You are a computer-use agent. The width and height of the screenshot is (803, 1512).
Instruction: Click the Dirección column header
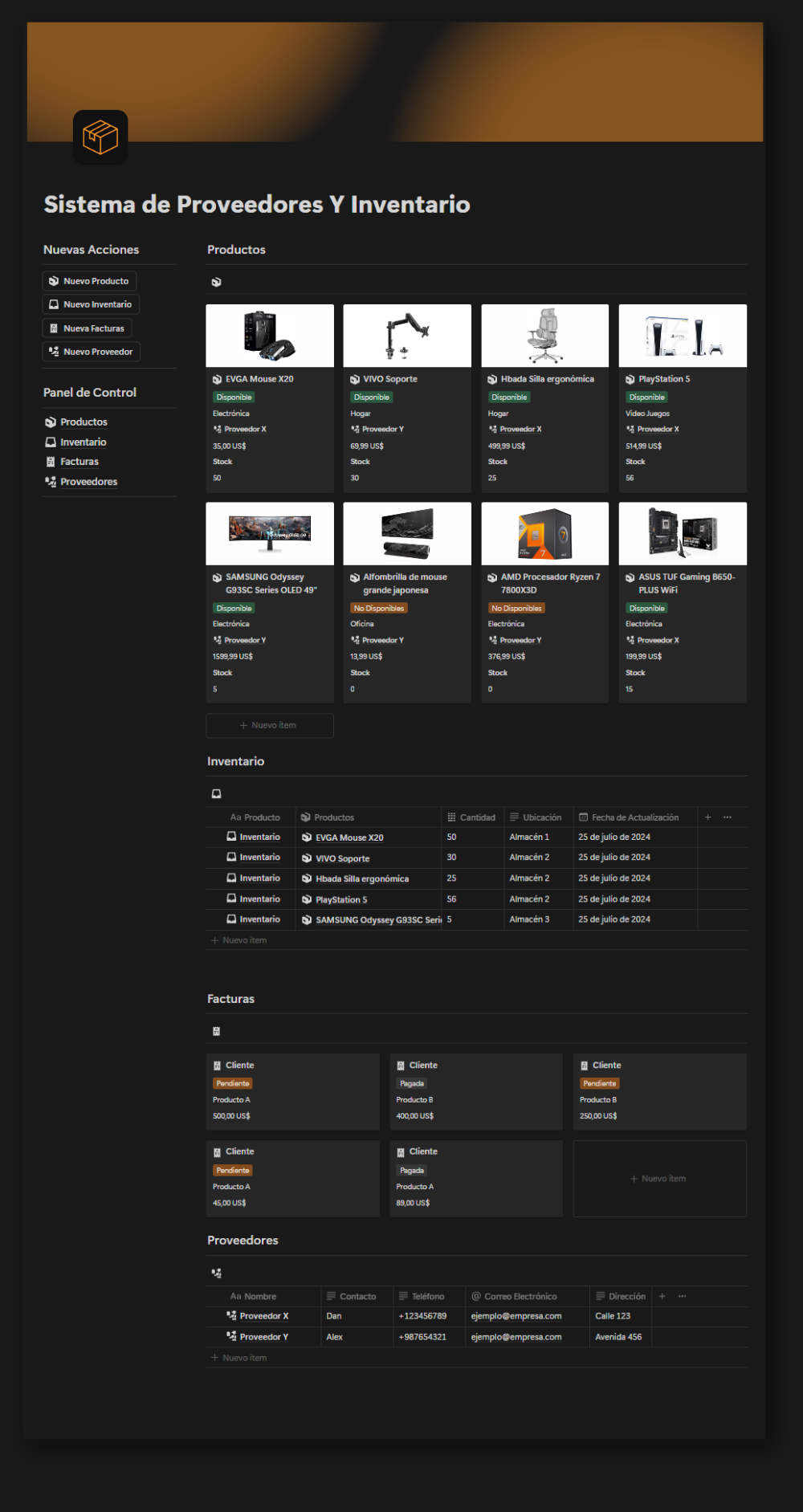click(x=621, y=1296)
